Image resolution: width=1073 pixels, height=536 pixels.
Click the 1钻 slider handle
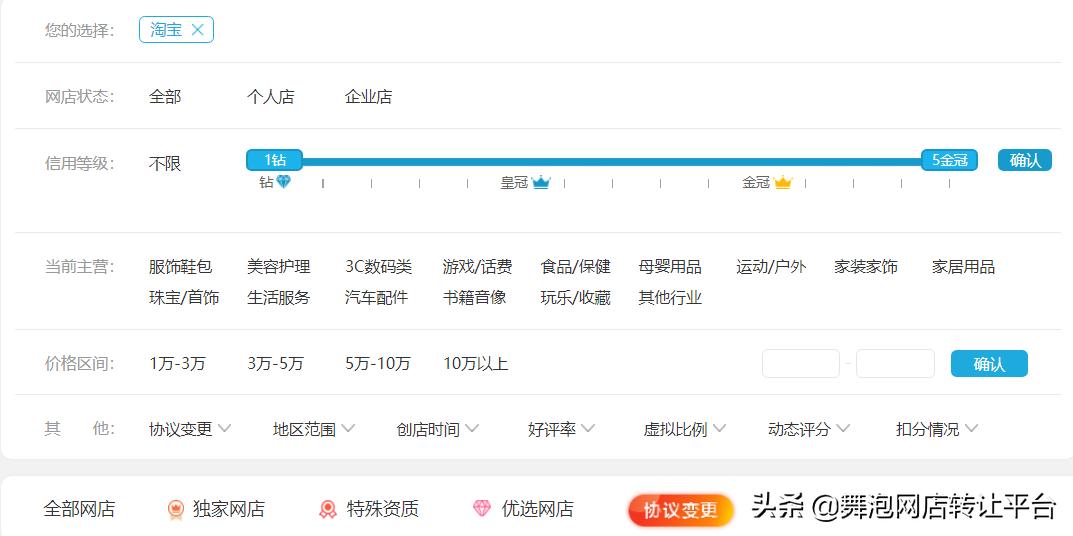[x=274, y=161]
